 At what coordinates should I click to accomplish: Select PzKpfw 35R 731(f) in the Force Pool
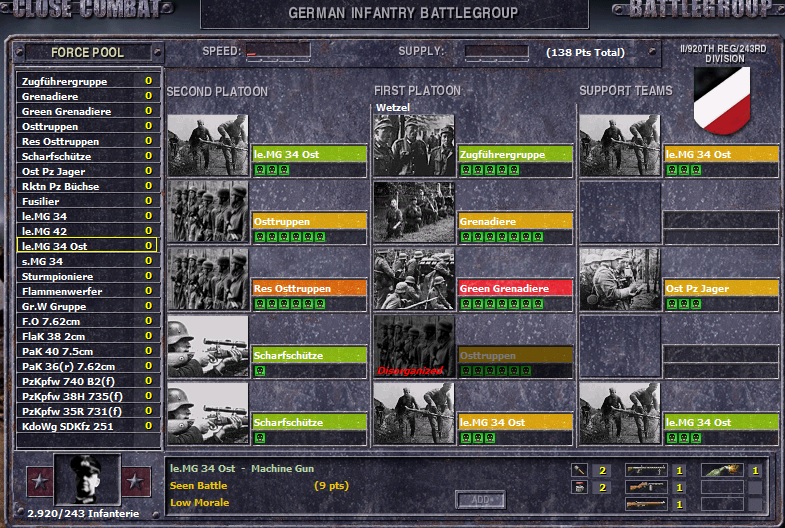pyautogui.click(x=87, y=411)
